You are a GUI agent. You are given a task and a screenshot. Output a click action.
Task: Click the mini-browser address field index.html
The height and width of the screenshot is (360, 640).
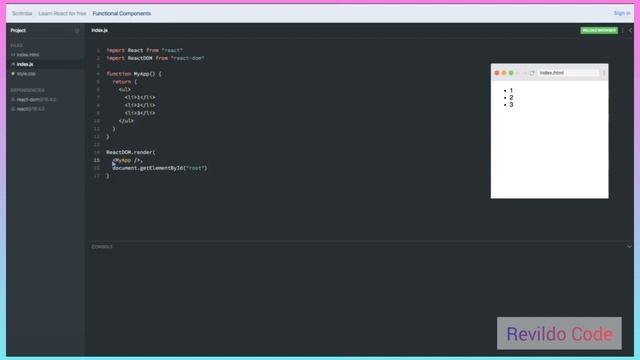568,73
